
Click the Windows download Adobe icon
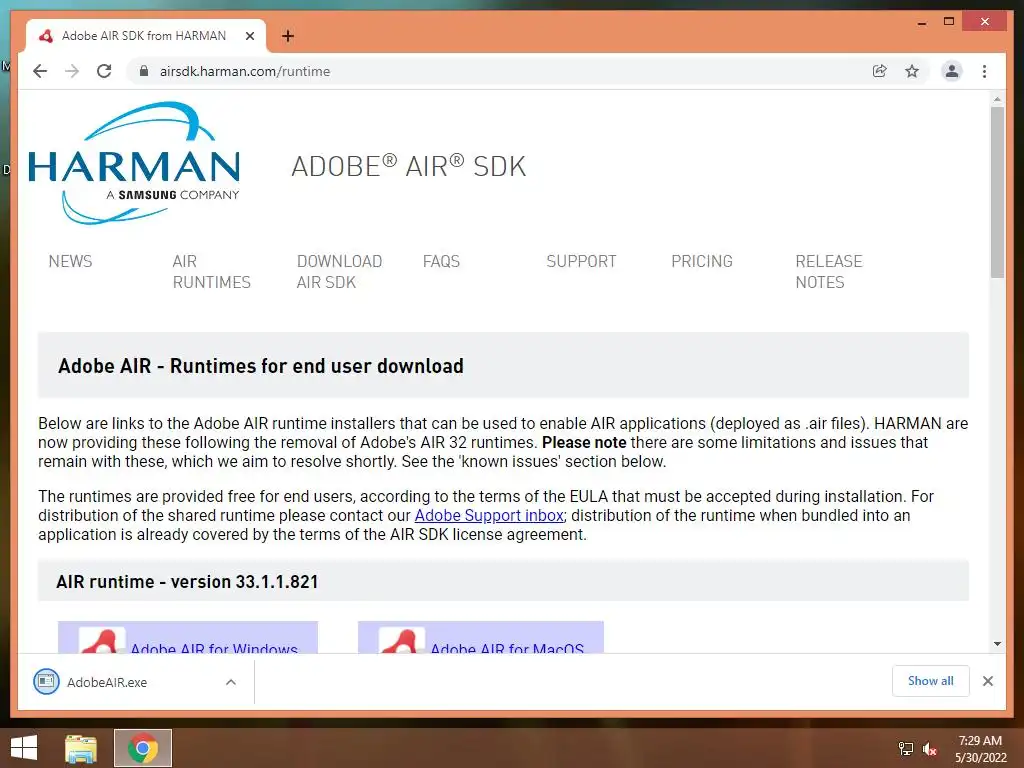102,640
